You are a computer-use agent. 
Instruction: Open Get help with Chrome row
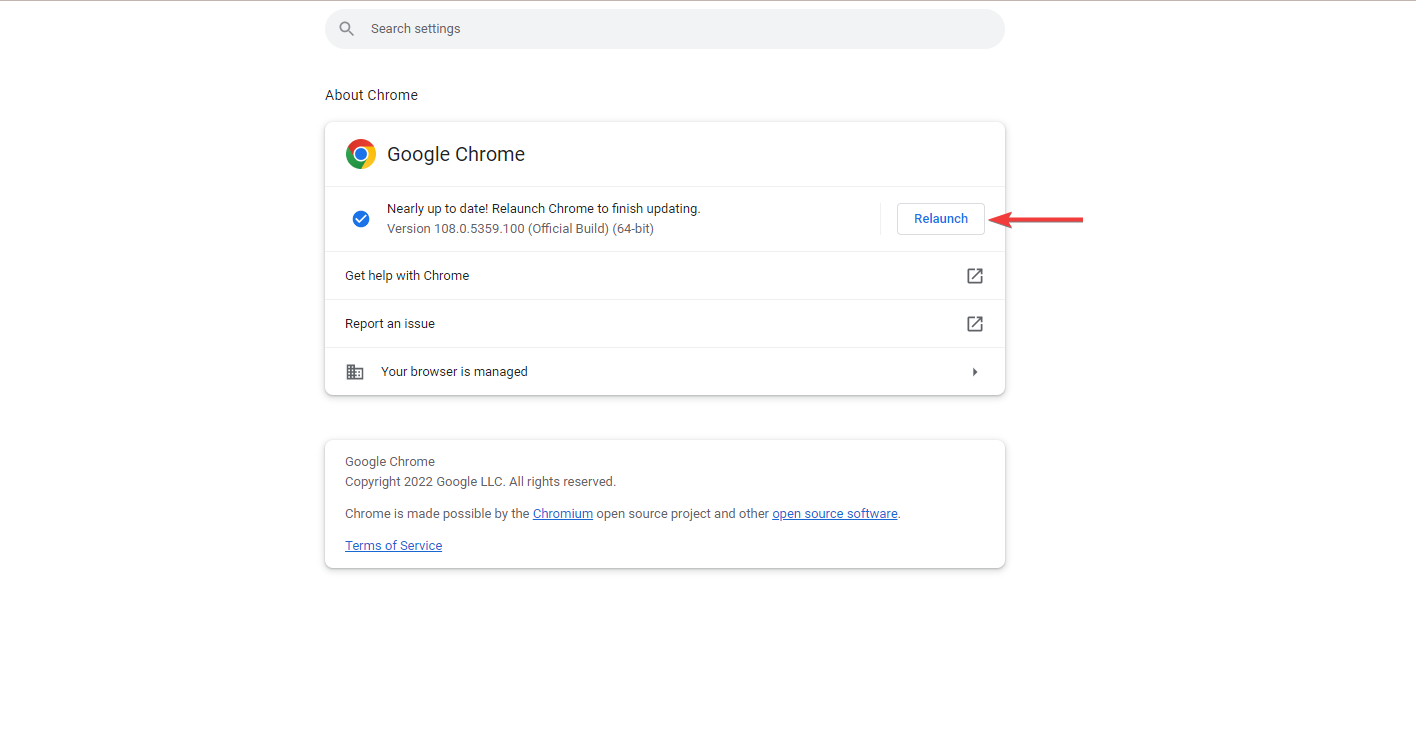[665, 276]
